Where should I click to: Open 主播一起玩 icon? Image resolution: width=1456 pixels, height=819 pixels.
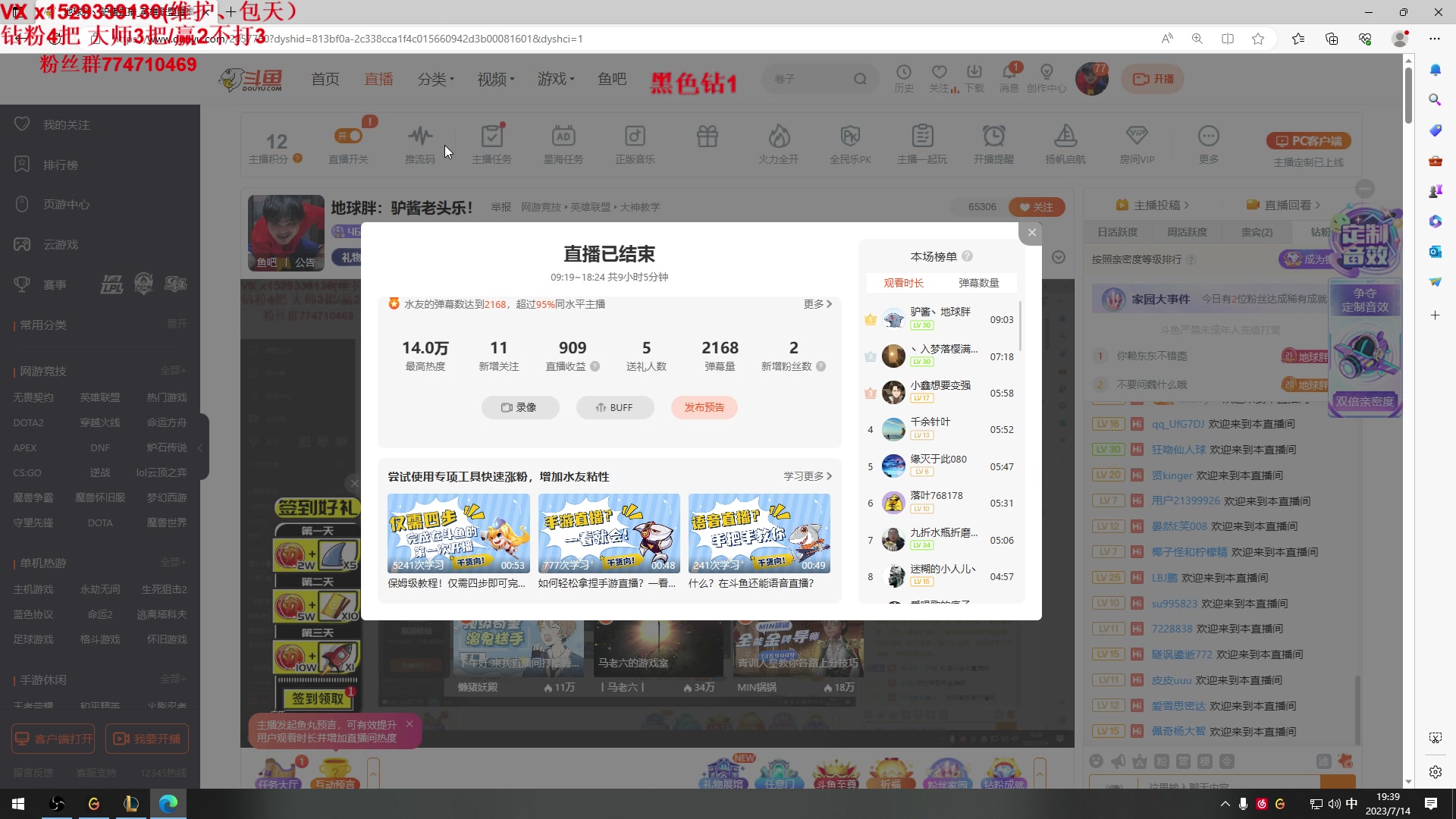pyautogui.click(x=922, y=136)
